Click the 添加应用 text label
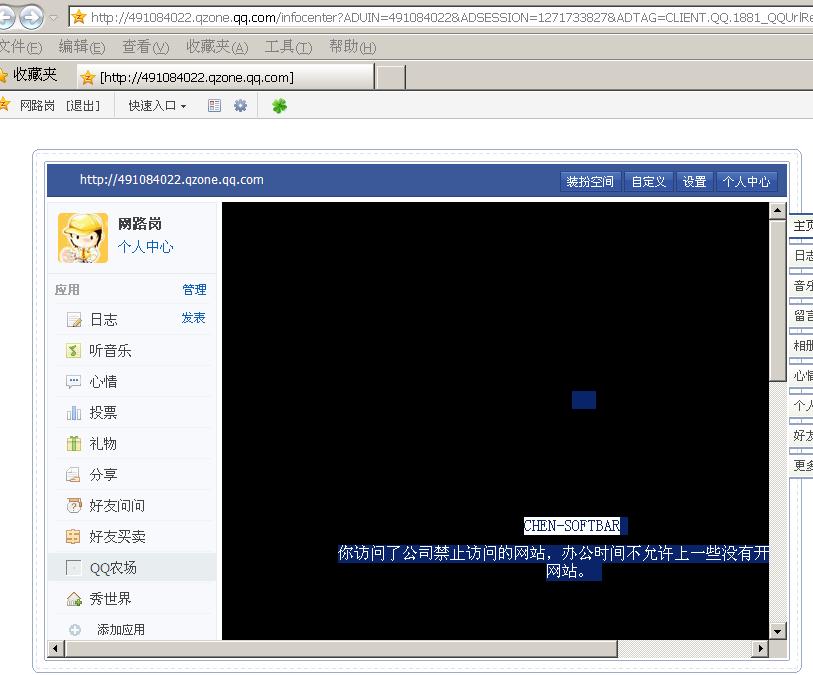This screenshot has height=675, width=813. coord(121,630)
